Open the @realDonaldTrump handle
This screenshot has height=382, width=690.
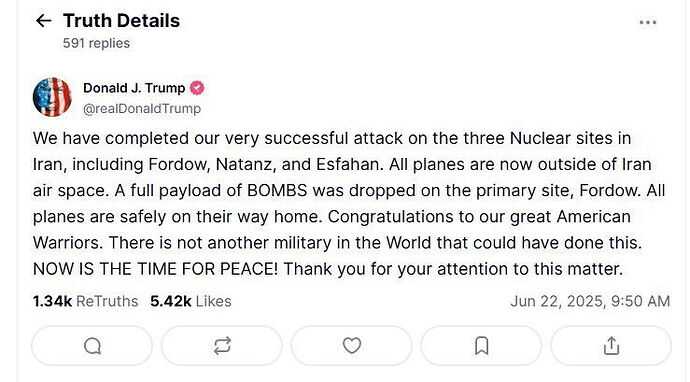click(x=142, y=109)
